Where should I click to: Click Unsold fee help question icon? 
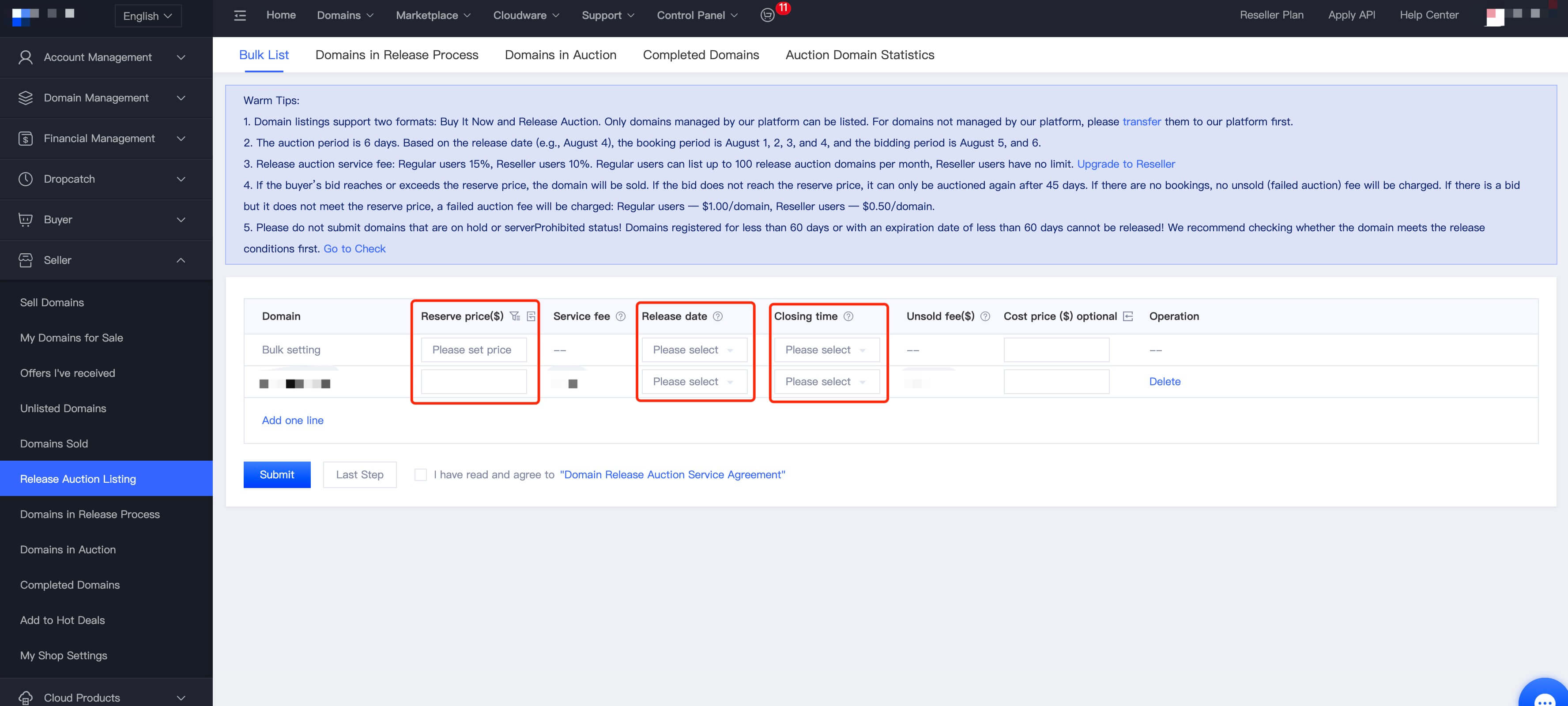point(985,316)
